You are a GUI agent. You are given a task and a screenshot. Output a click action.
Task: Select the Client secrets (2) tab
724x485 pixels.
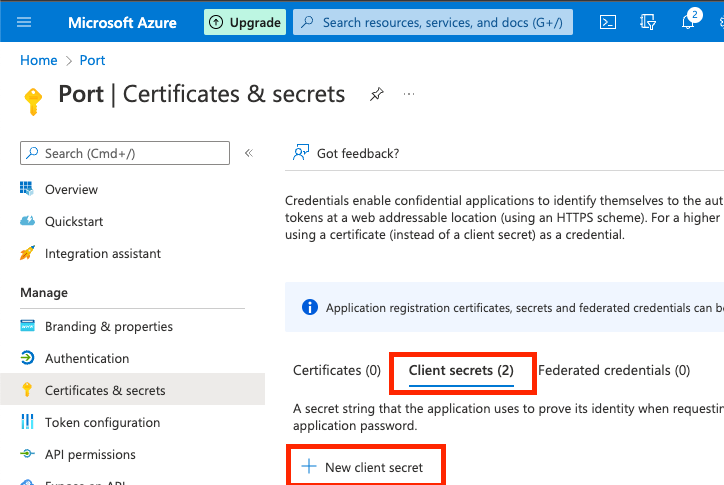[x=461, y=370]
